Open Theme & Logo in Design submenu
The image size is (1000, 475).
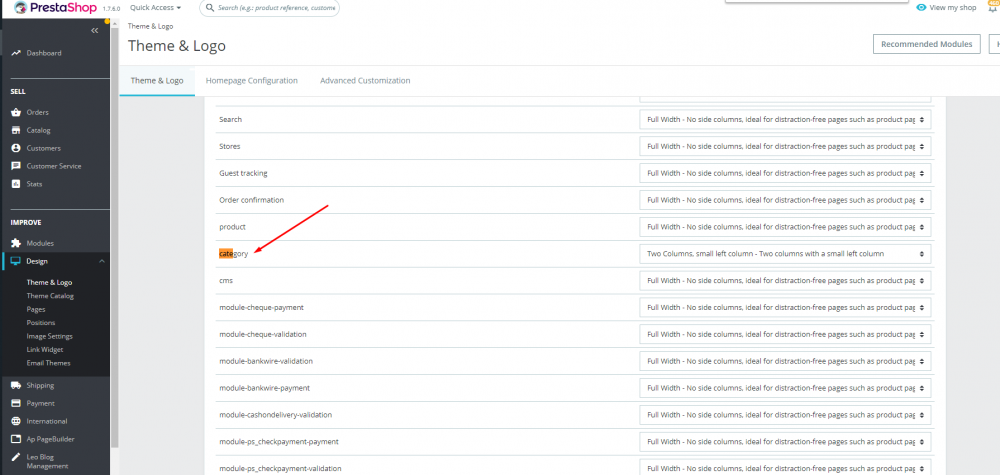tap(49, 282)
